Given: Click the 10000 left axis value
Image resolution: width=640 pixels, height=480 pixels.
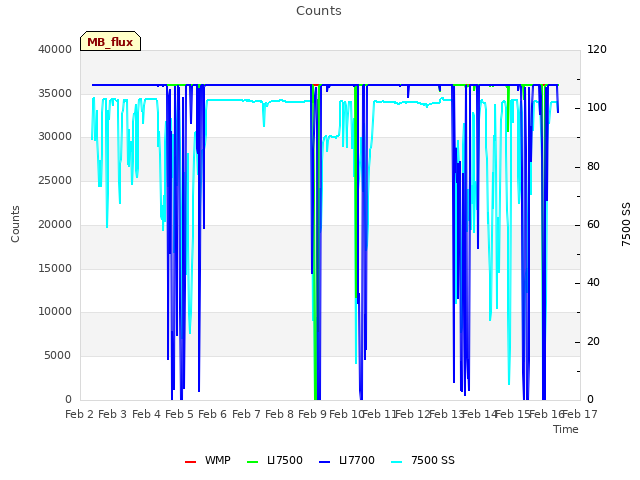Looking at the screenshot, I should [x=55, y=312].
